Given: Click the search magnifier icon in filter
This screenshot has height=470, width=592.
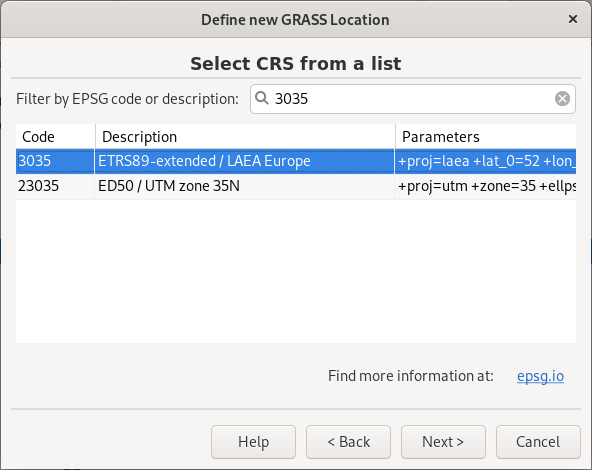Looking at the screenshot, I should [262, 99].
